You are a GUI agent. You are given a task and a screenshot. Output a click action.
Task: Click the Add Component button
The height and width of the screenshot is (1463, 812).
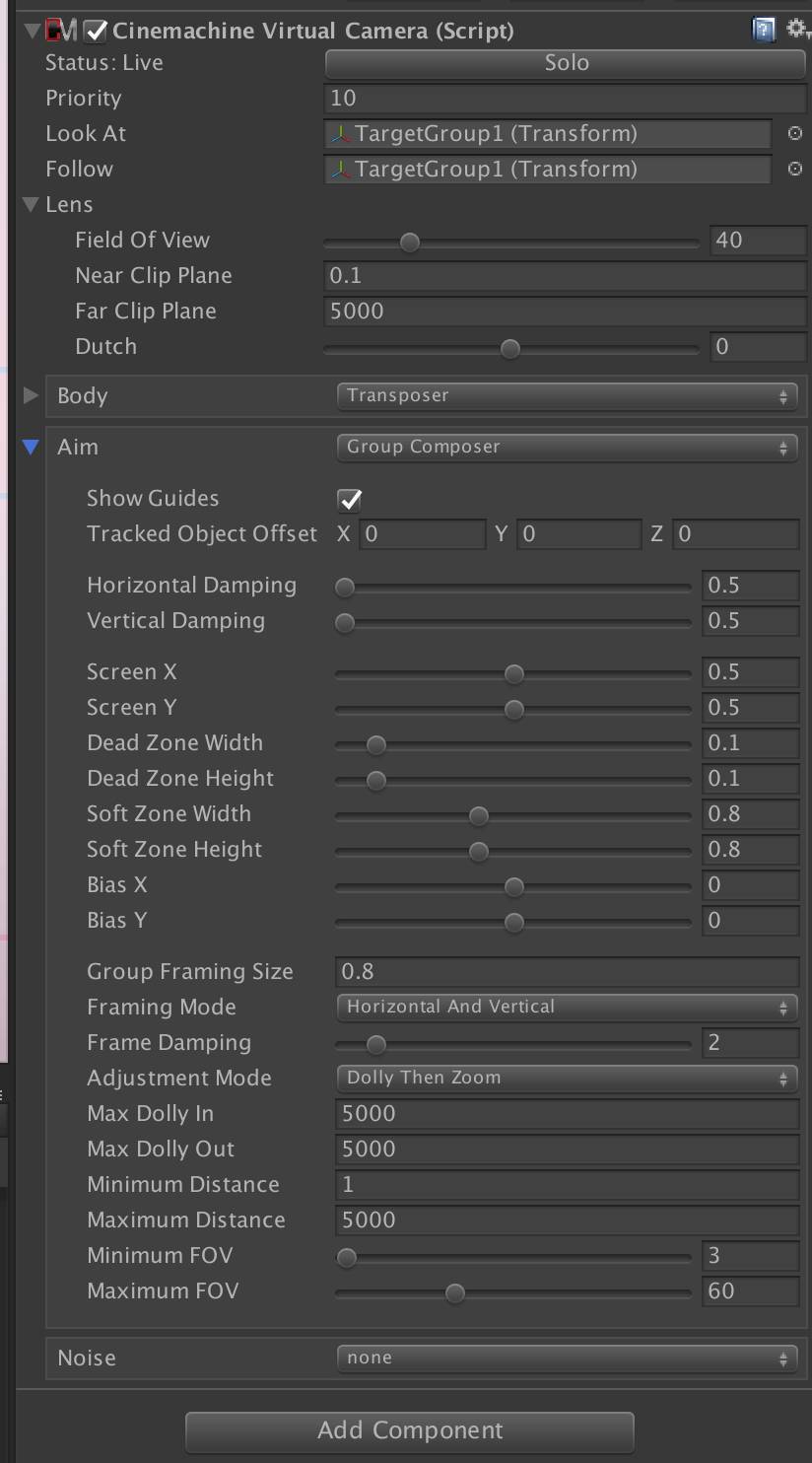tap(410, 1430)
